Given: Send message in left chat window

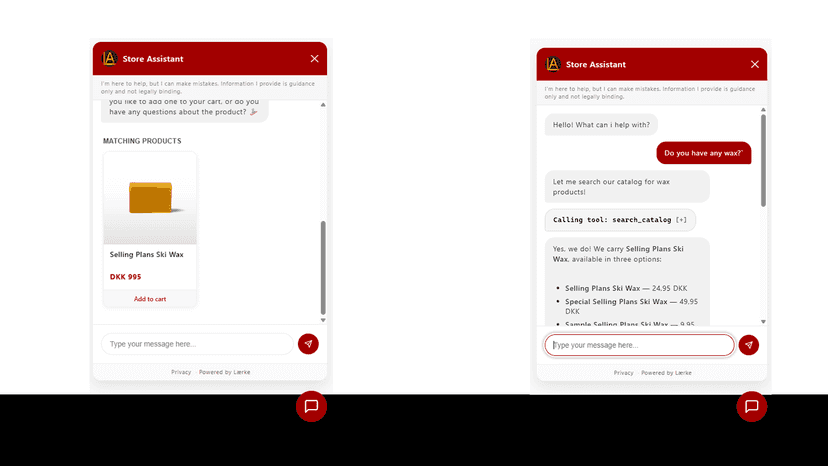Looking at the screenshot, I should 308,344.
